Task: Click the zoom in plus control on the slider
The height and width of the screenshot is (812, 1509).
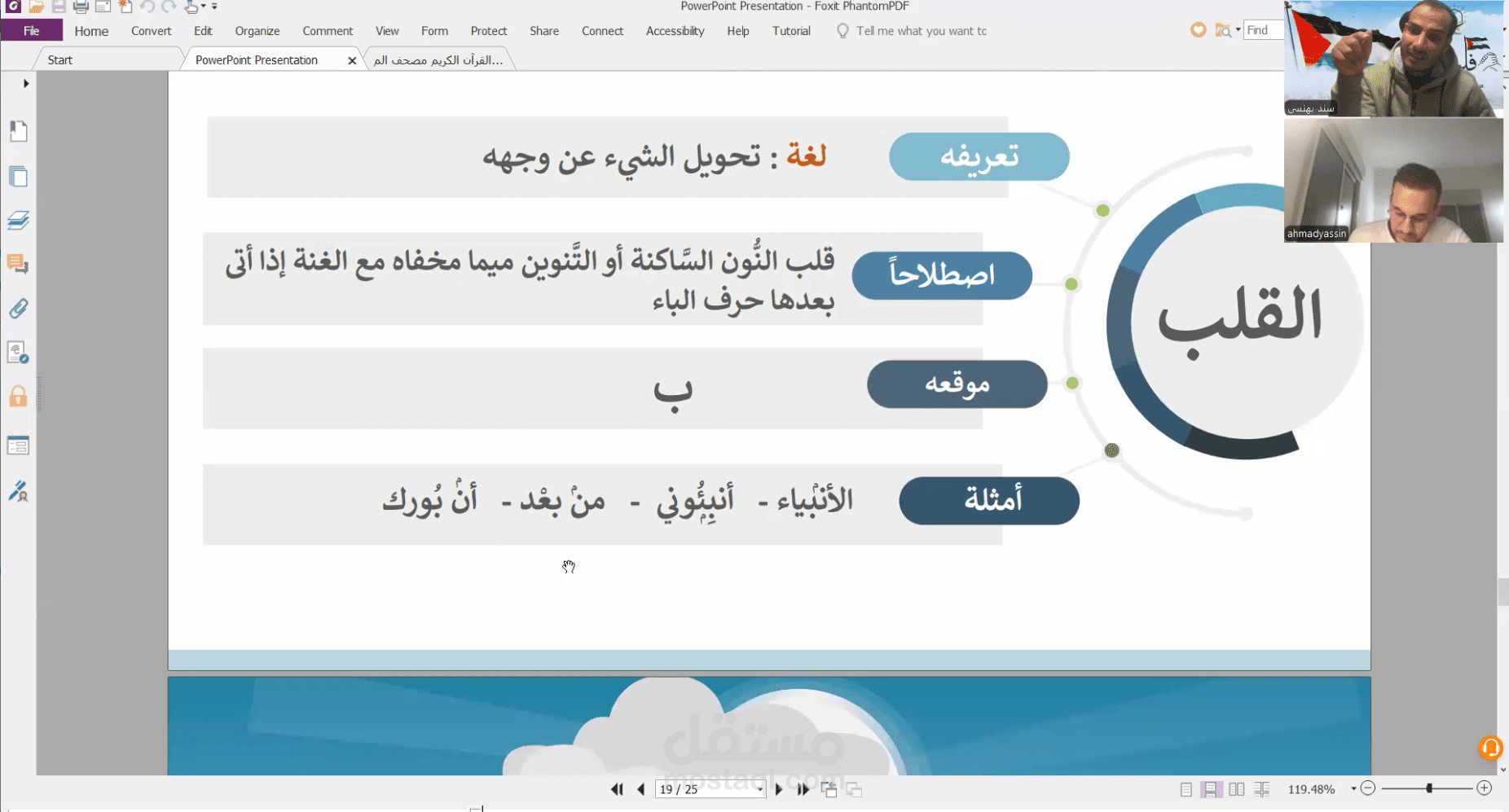Action: tap(1484, 788)
